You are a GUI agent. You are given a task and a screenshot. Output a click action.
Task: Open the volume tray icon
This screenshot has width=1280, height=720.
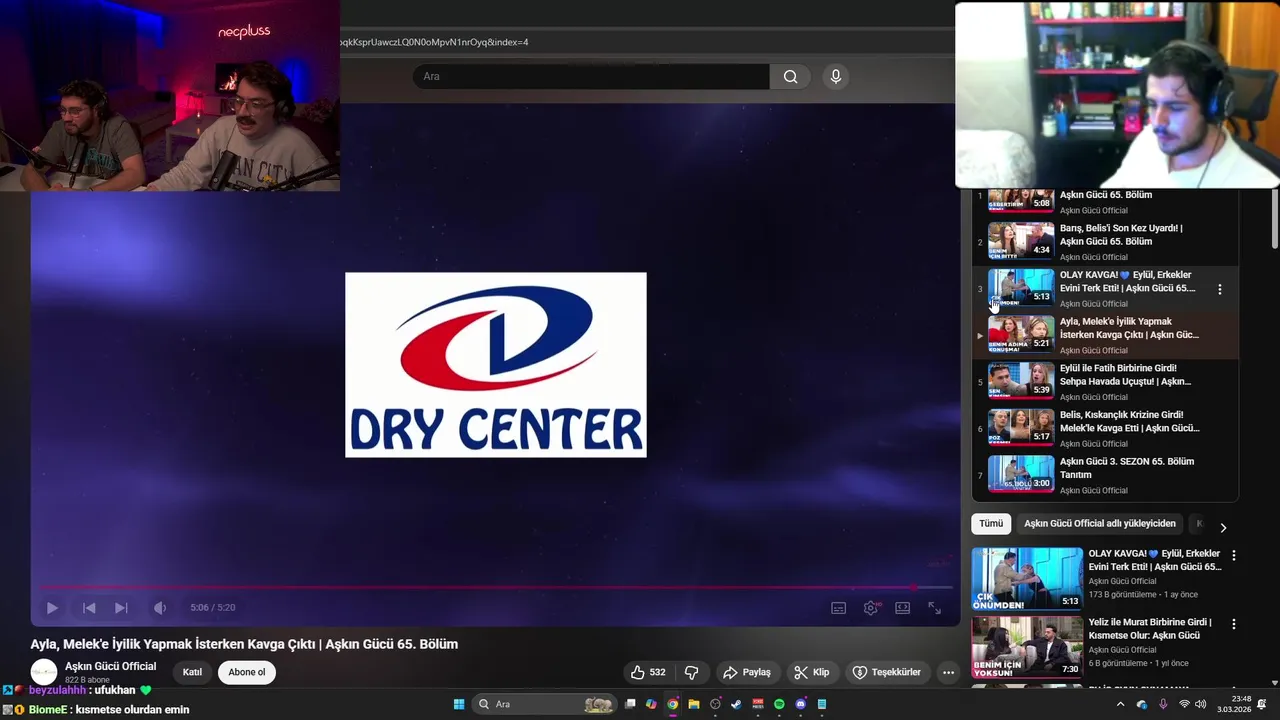1200,704
